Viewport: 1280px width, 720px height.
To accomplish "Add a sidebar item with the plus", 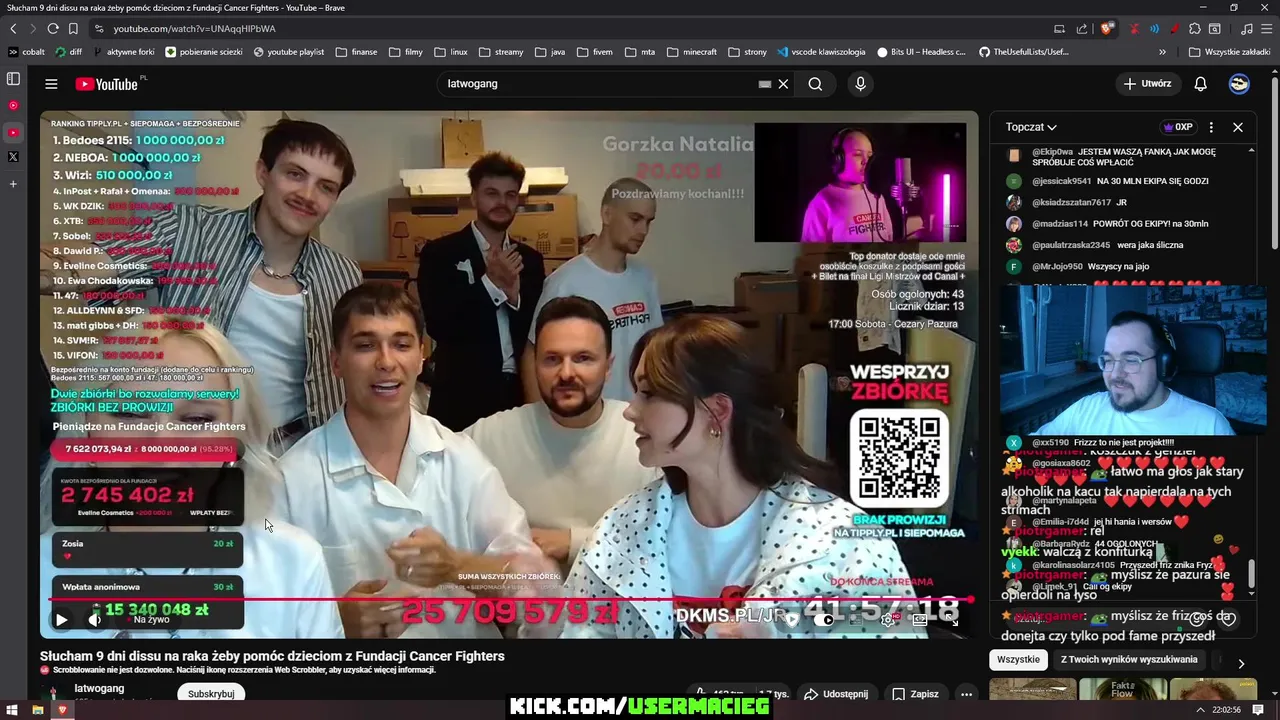I will [x=13, y=184].
